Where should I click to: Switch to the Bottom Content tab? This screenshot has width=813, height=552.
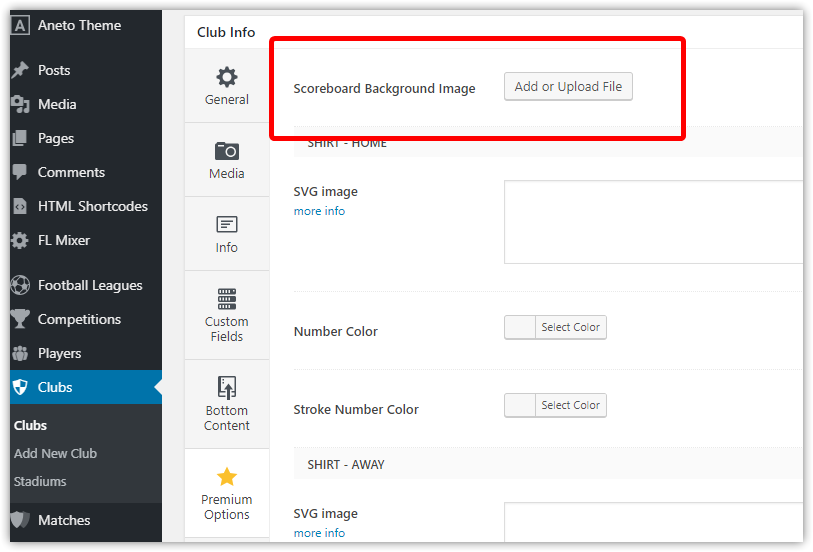coord(227,404)
